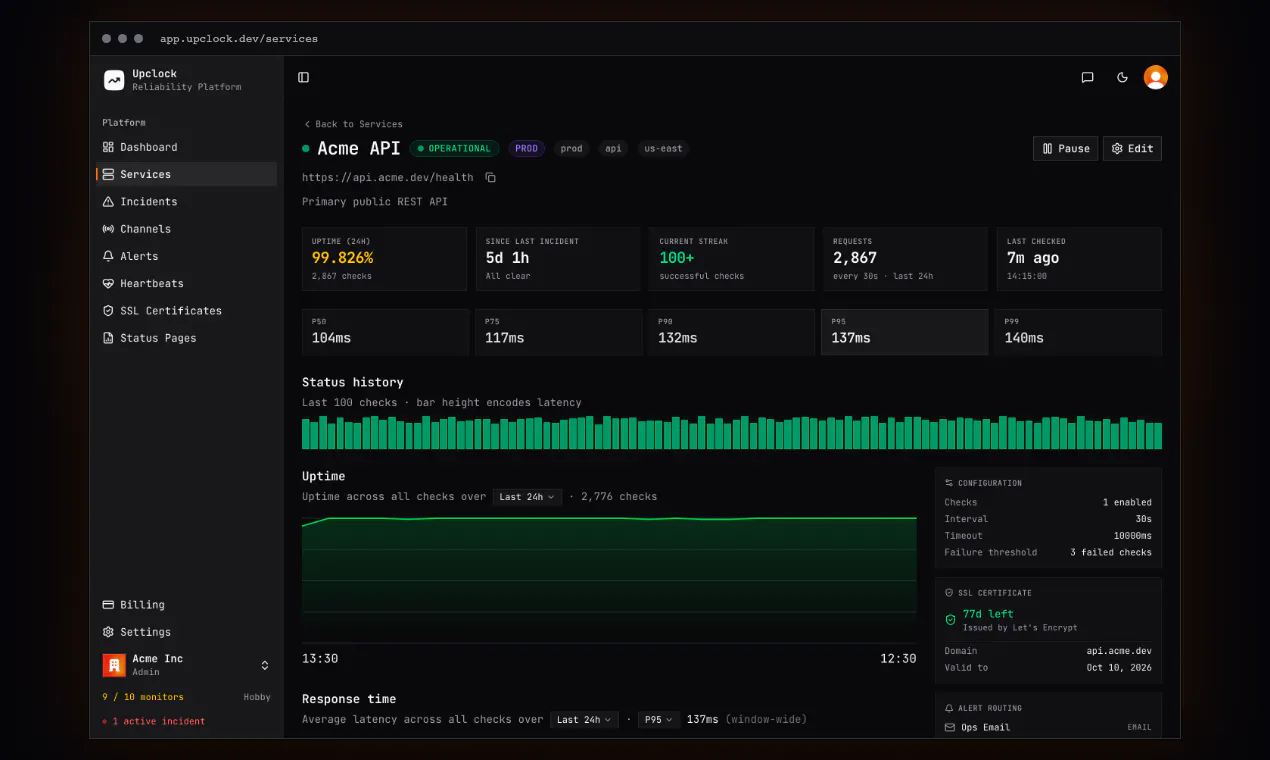Go back to Services link
The height and width of the screenshot is (760, 1270).
(353, 124)
